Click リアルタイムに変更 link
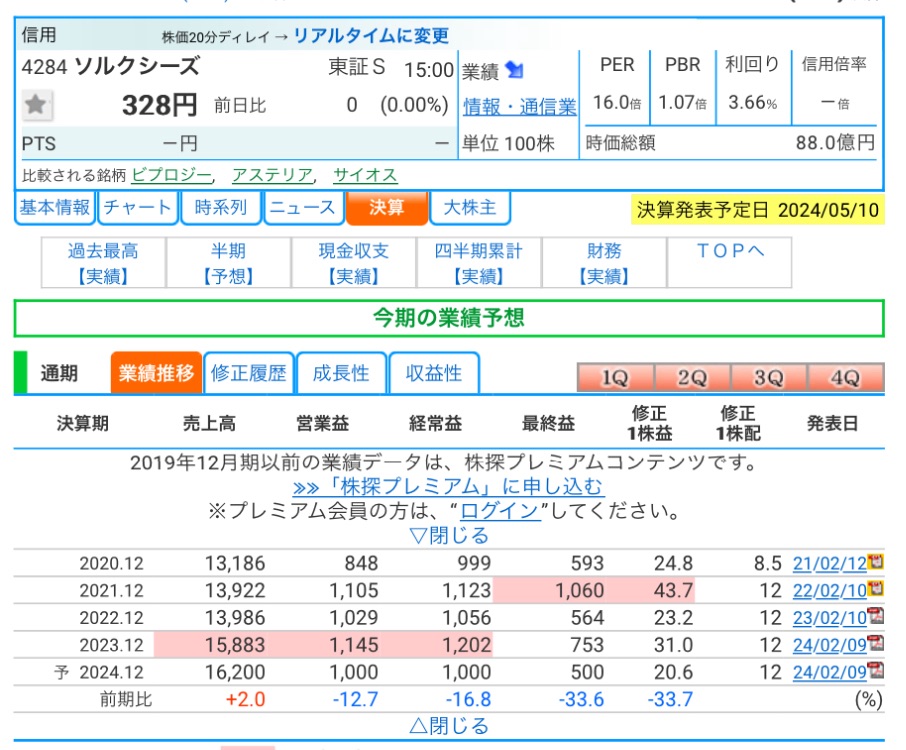Image resolution: width=906 pixels, height=750 pixels. tap(372, 36)
